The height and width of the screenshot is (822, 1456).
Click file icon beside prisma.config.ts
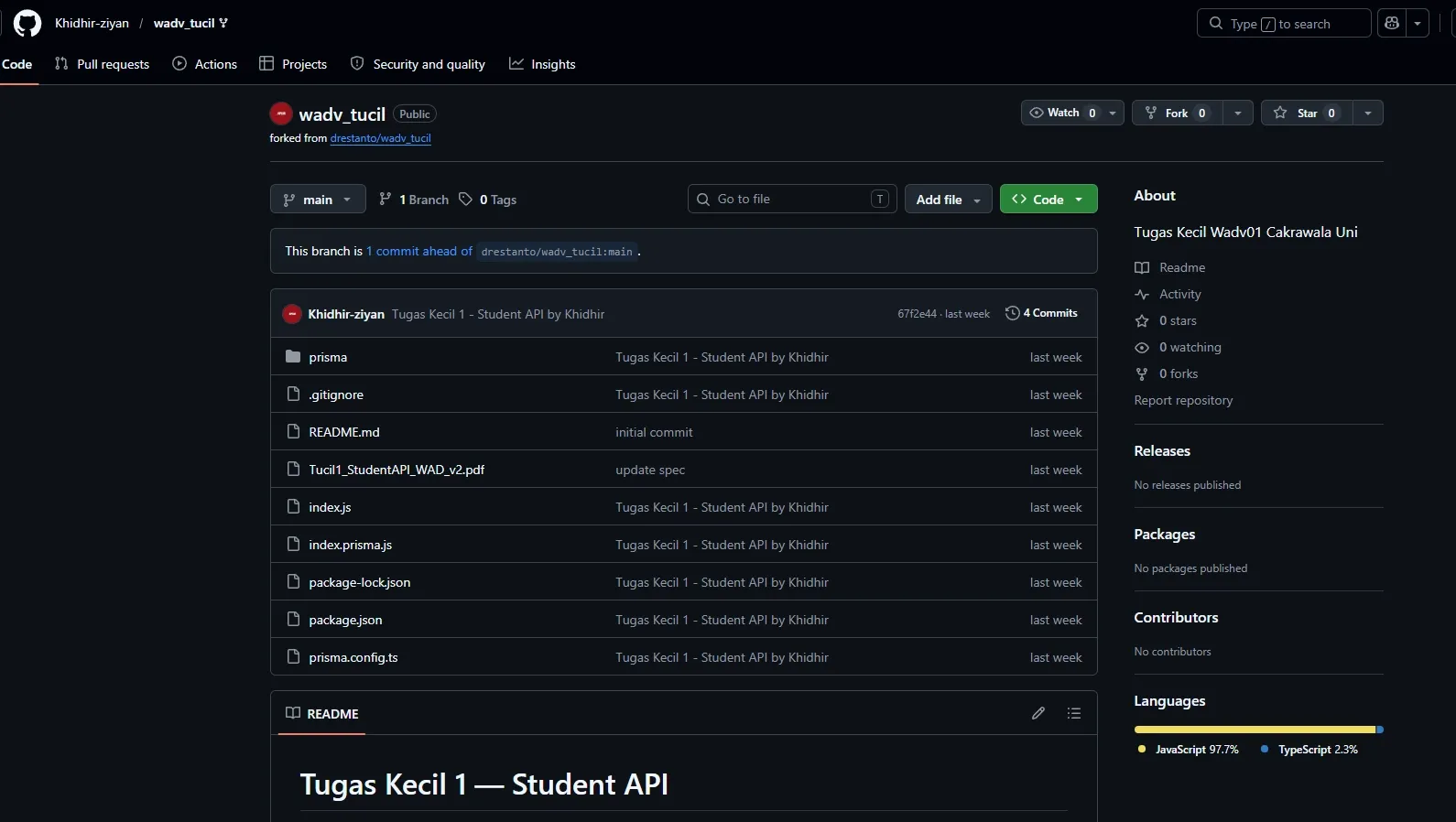pos(293,656)
